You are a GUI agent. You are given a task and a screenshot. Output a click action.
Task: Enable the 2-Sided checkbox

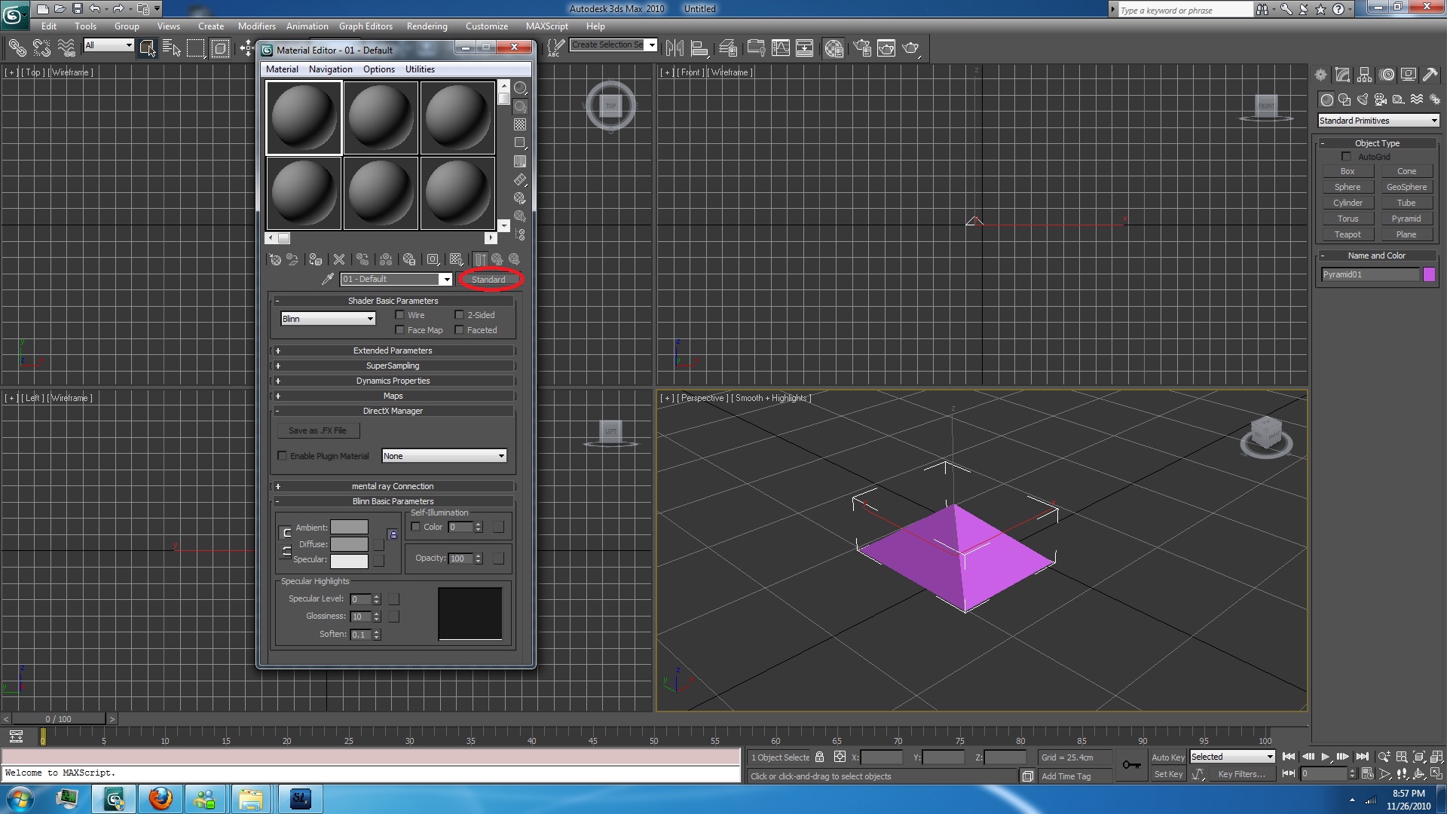coord(459,314)
